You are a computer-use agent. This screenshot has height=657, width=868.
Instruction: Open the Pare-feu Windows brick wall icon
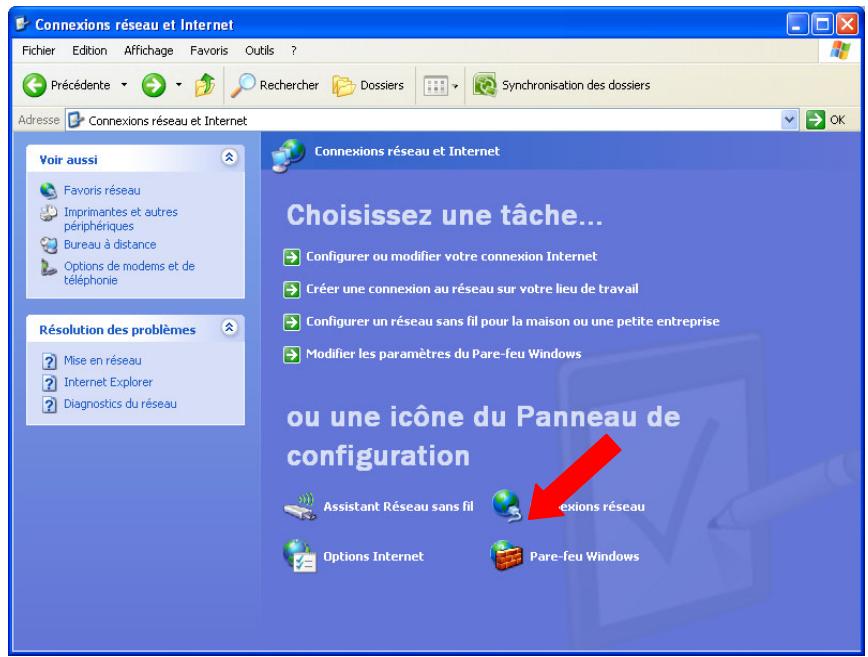click(507, 556)
